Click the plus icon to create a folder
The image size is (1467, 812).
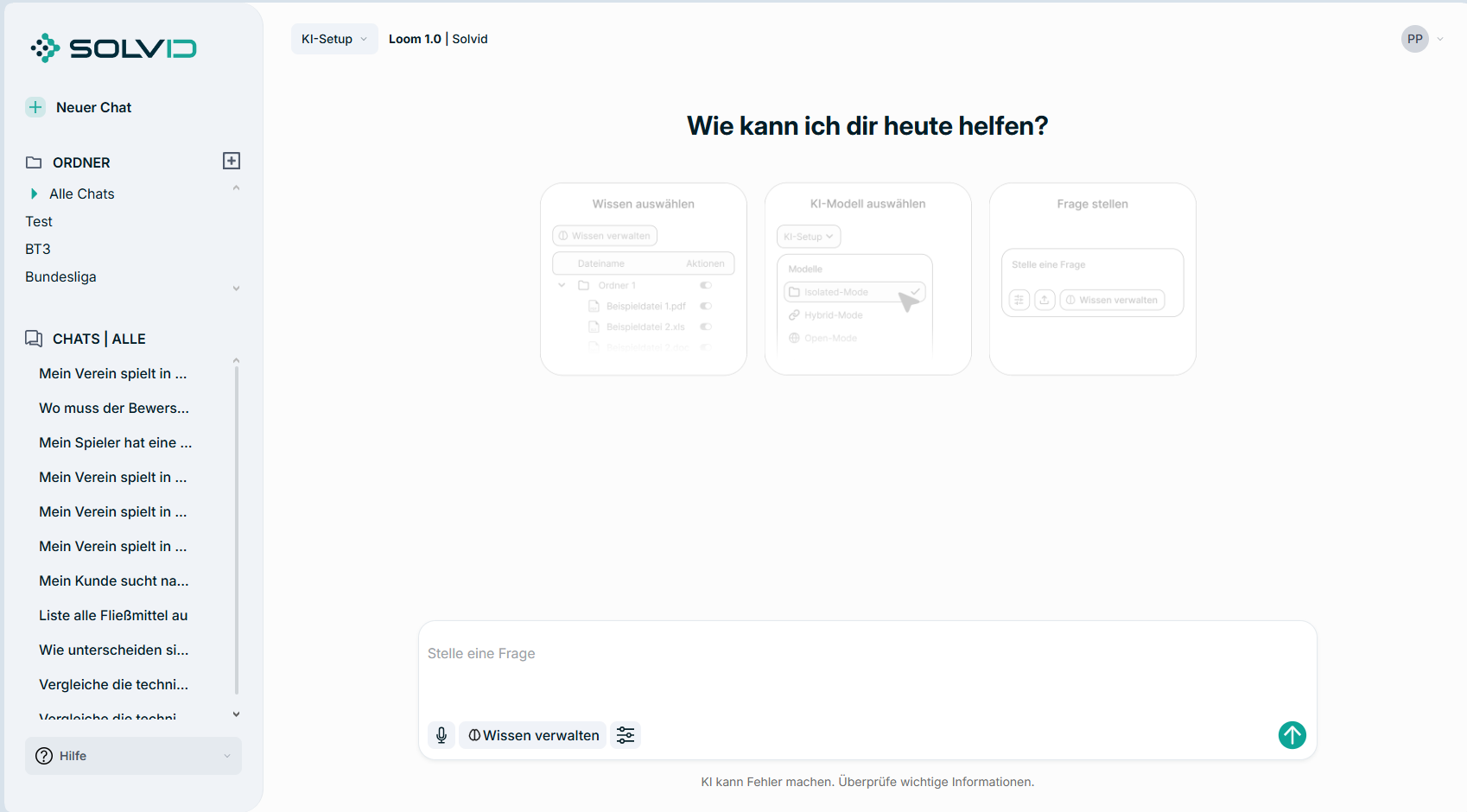[x=231, y=161]
